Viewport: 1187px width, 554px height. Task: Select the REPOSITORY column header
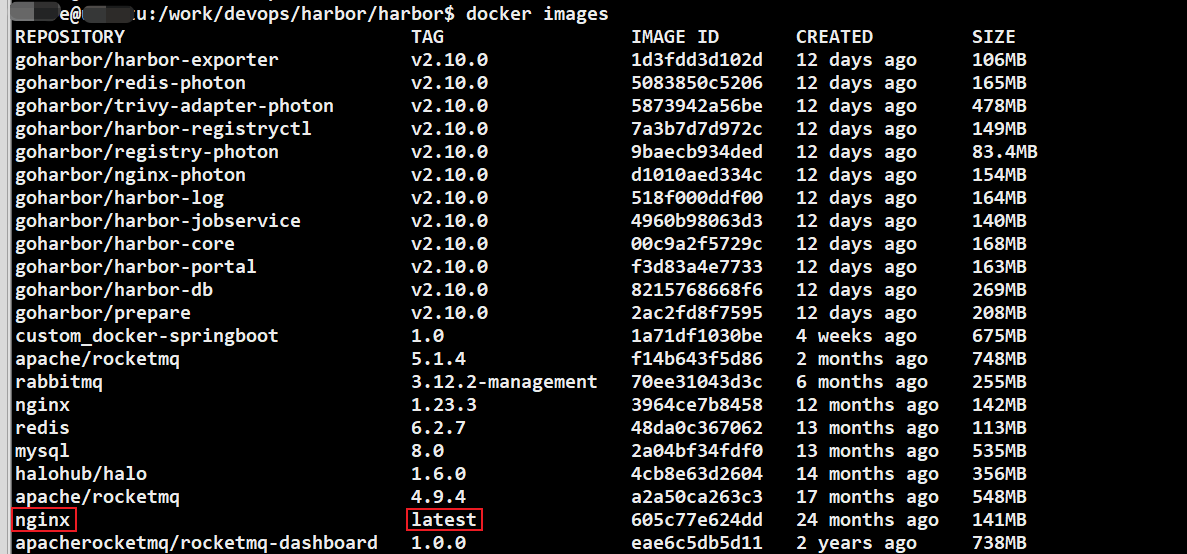[x=70, y=37]
